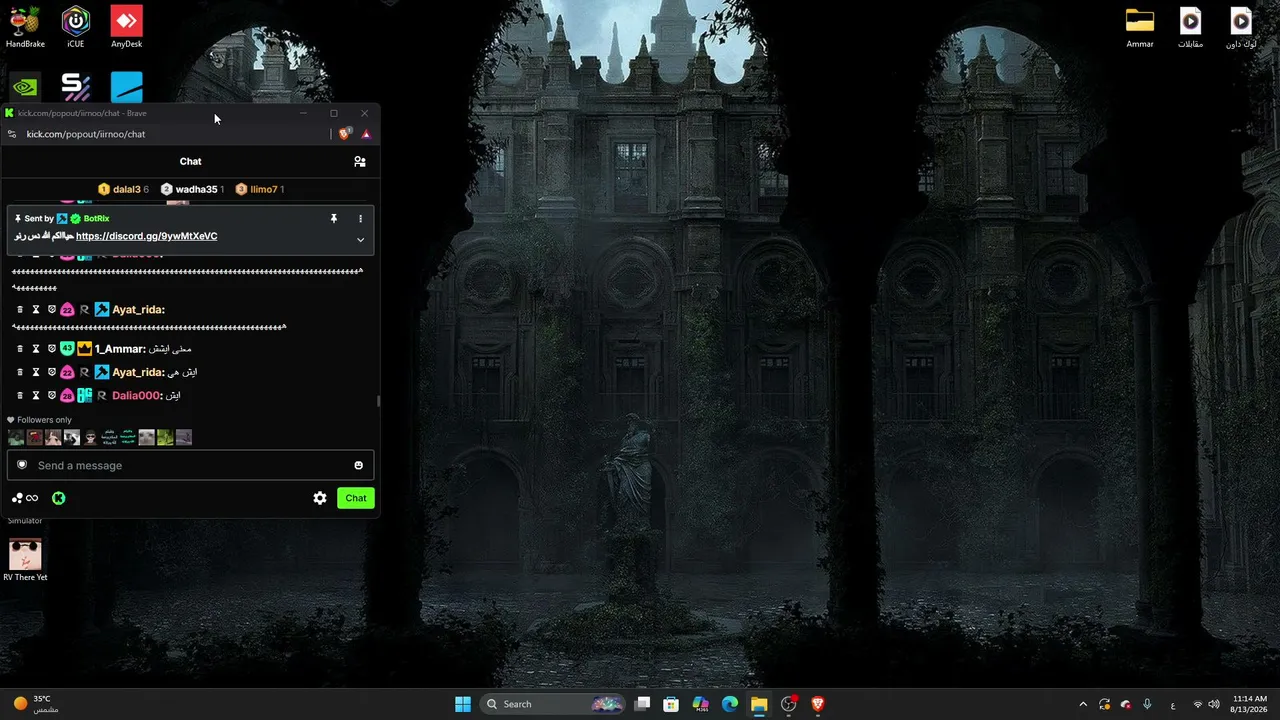Launch Microsoft Store from taskbar

point(672,704)
